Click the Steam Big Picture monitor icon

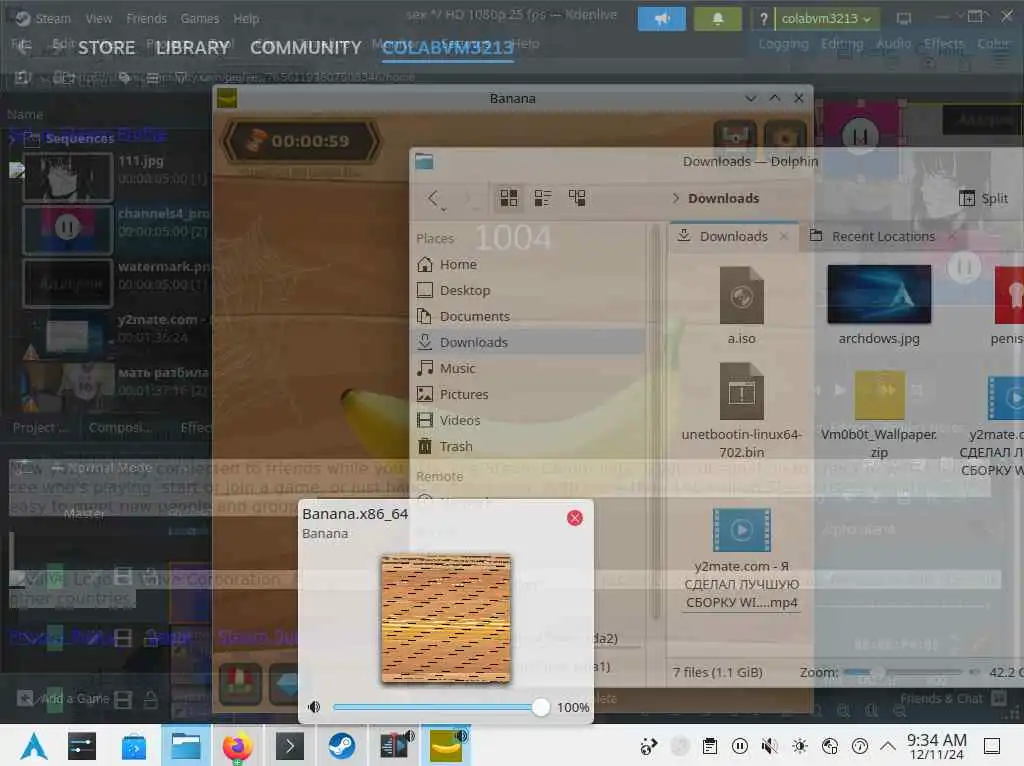click(x=904, y=18)
